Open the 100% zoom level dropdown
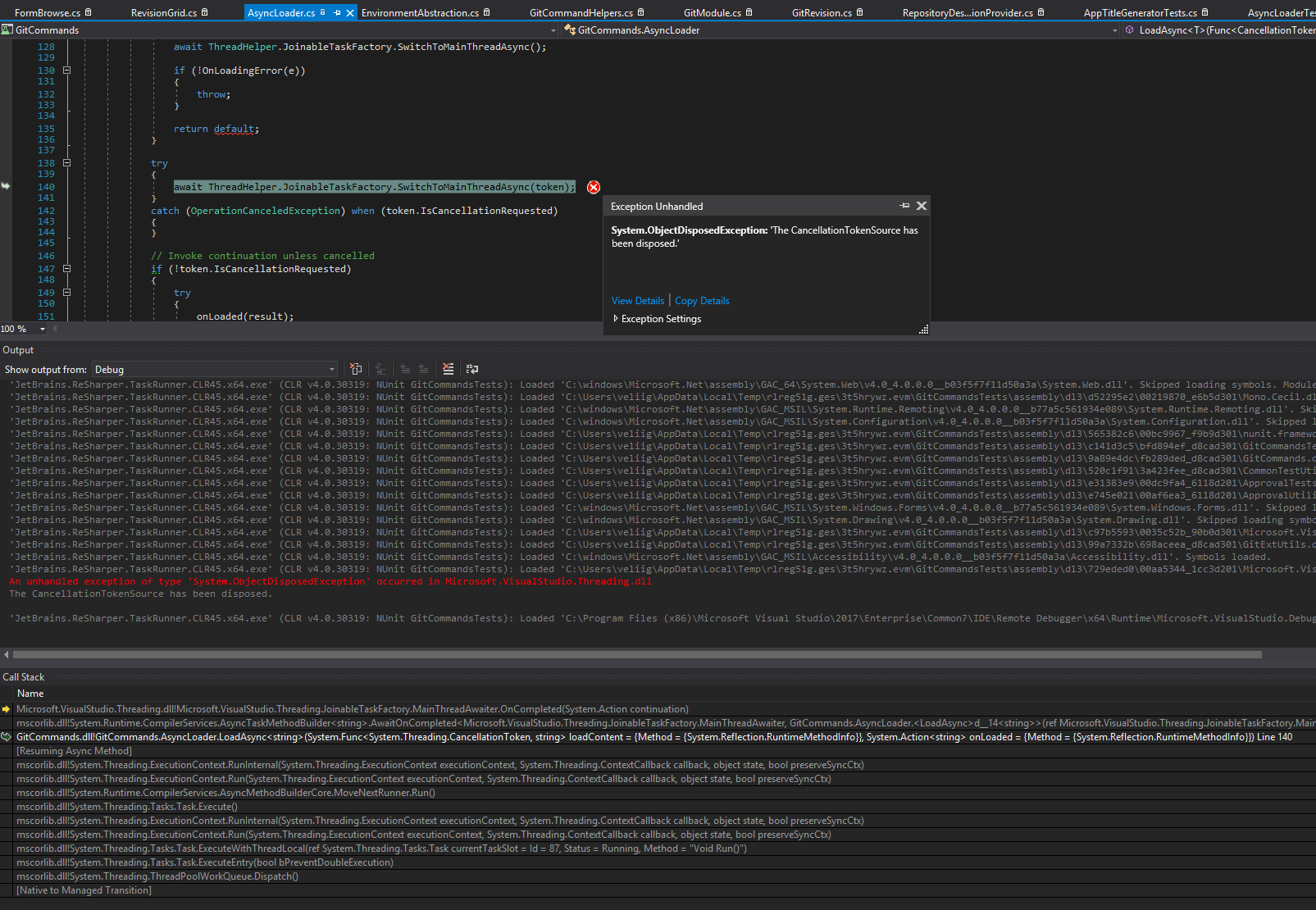The height and width of the screenshot is (910, 1316). pyautogui.click(x=43, y=329)
